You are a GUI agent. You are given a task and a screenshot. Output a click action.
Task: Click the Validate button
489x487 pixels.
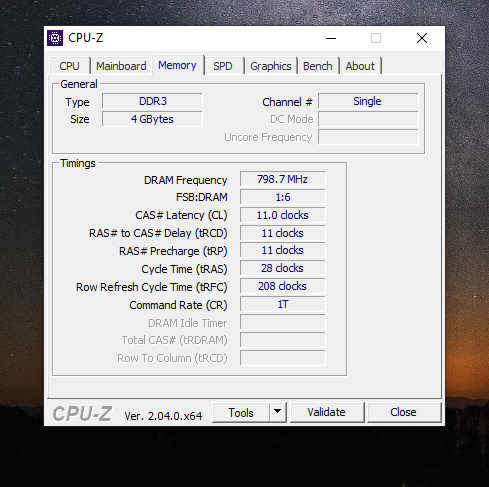[327, 413]
